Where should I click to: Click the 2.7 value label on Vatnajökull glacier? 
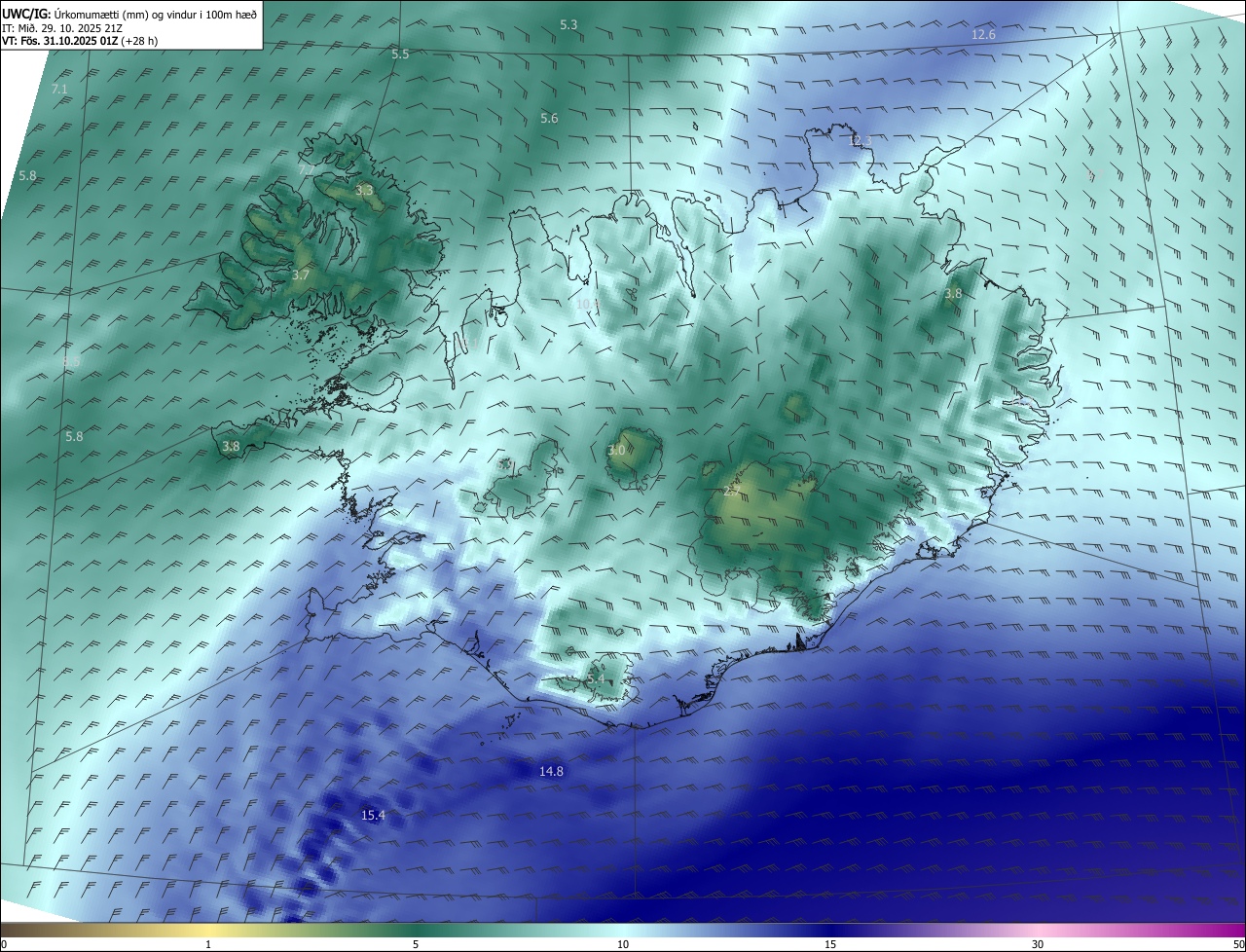(x=731, y=493)
